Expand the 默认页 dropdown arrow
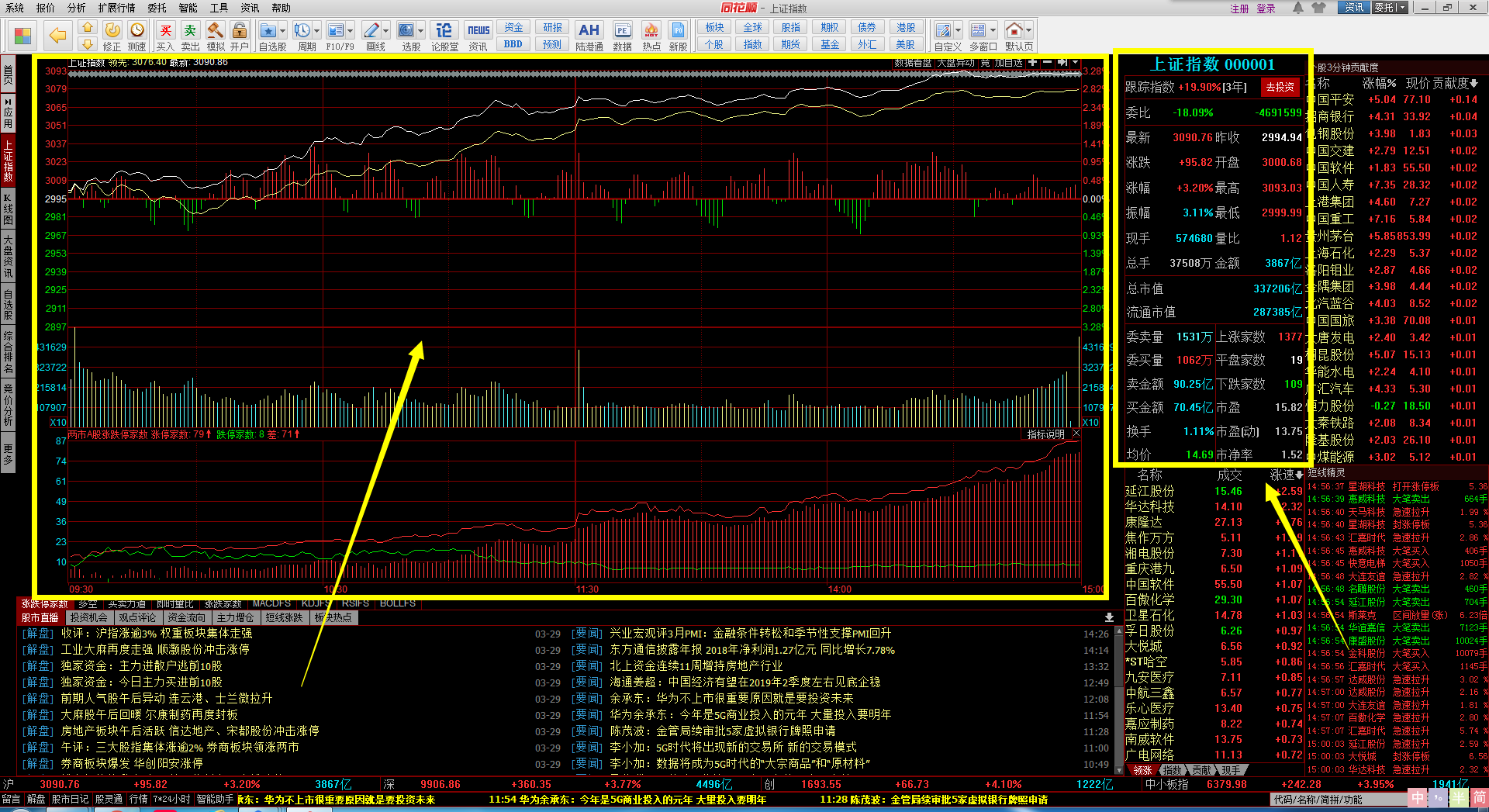 click(x=1029, y=31)
